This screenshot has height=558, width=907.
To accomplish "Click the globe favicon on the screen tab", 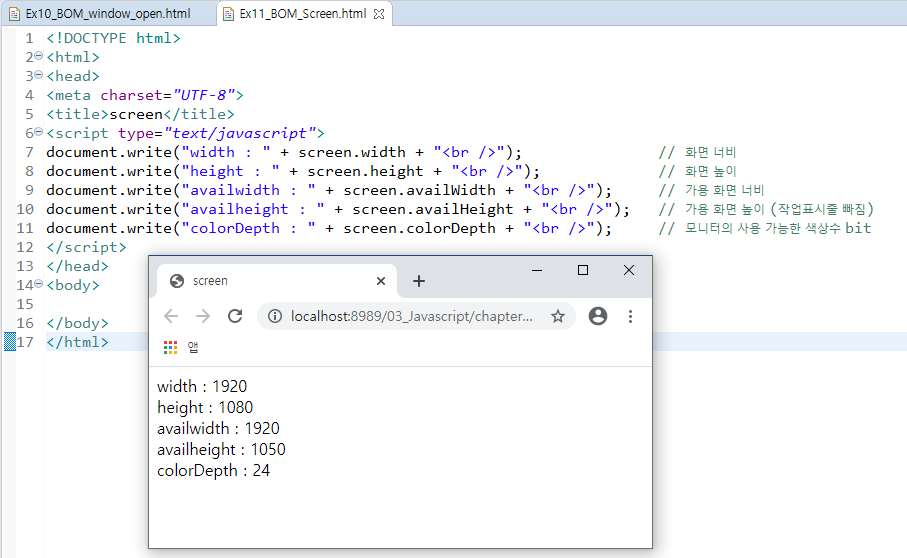I will point(176,281).
